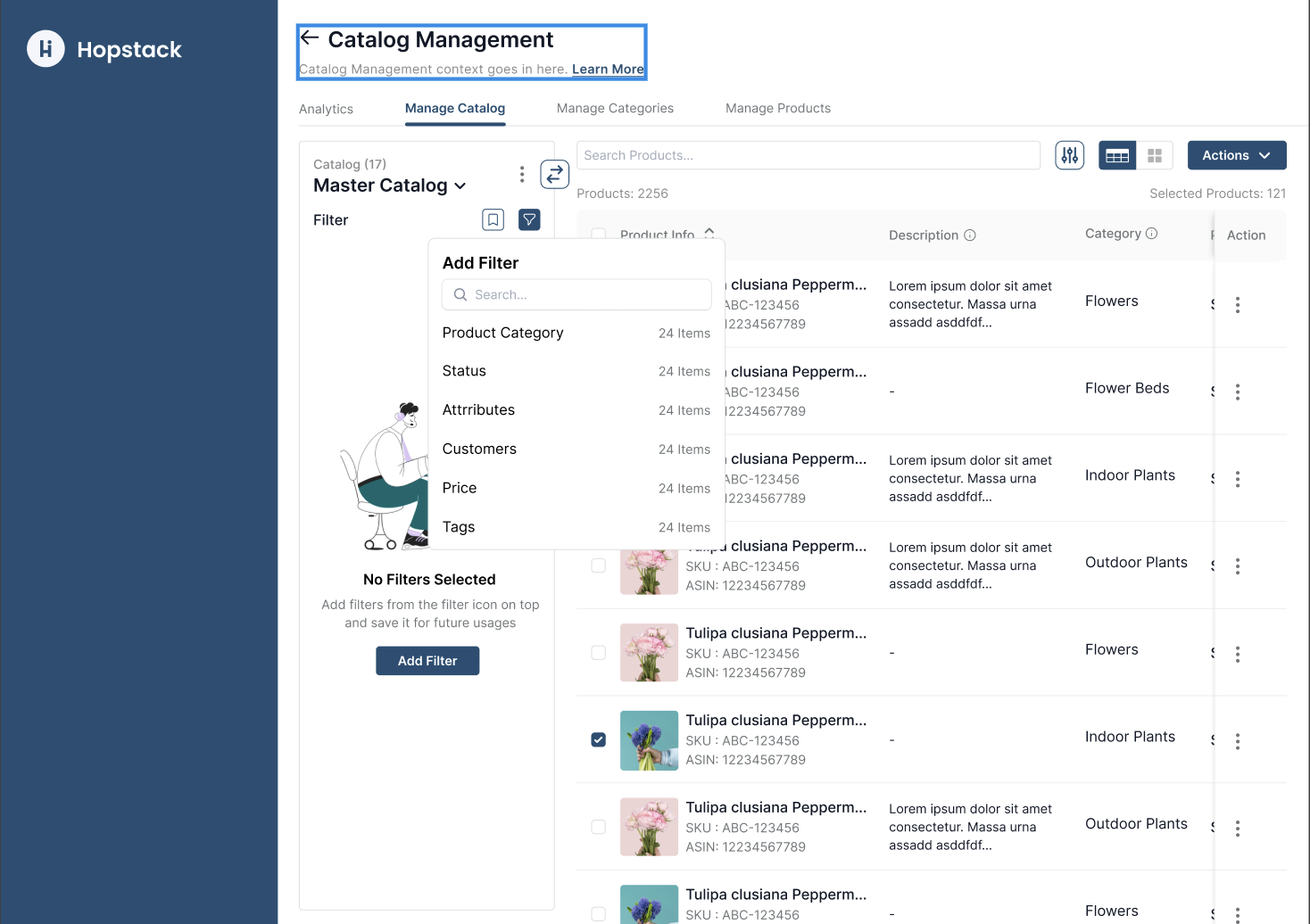Uncheck the selected blue hyacinth product checkbox
This screenshot has height=924, width=1310.
tap(599, 739)
